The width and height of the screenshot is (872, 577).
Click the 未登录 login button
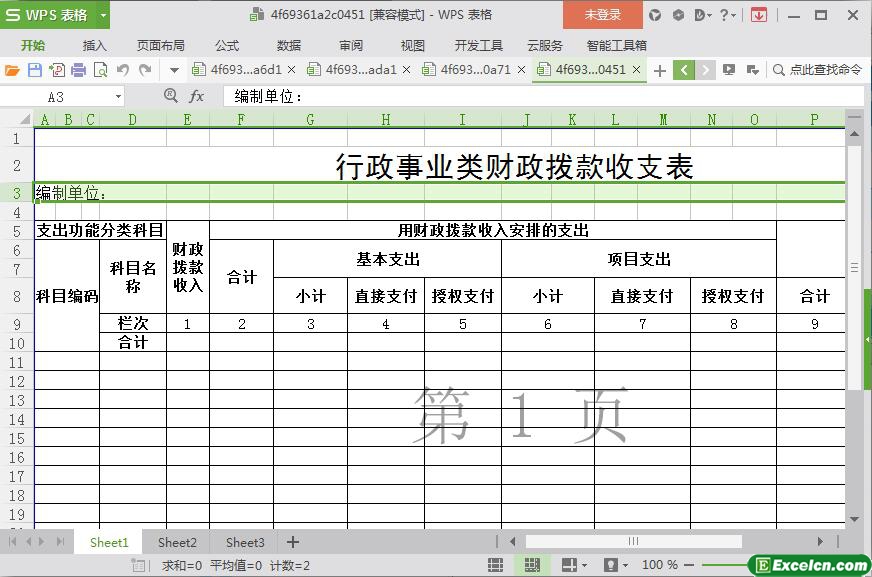pyautogui.click(x=602, y=15)
